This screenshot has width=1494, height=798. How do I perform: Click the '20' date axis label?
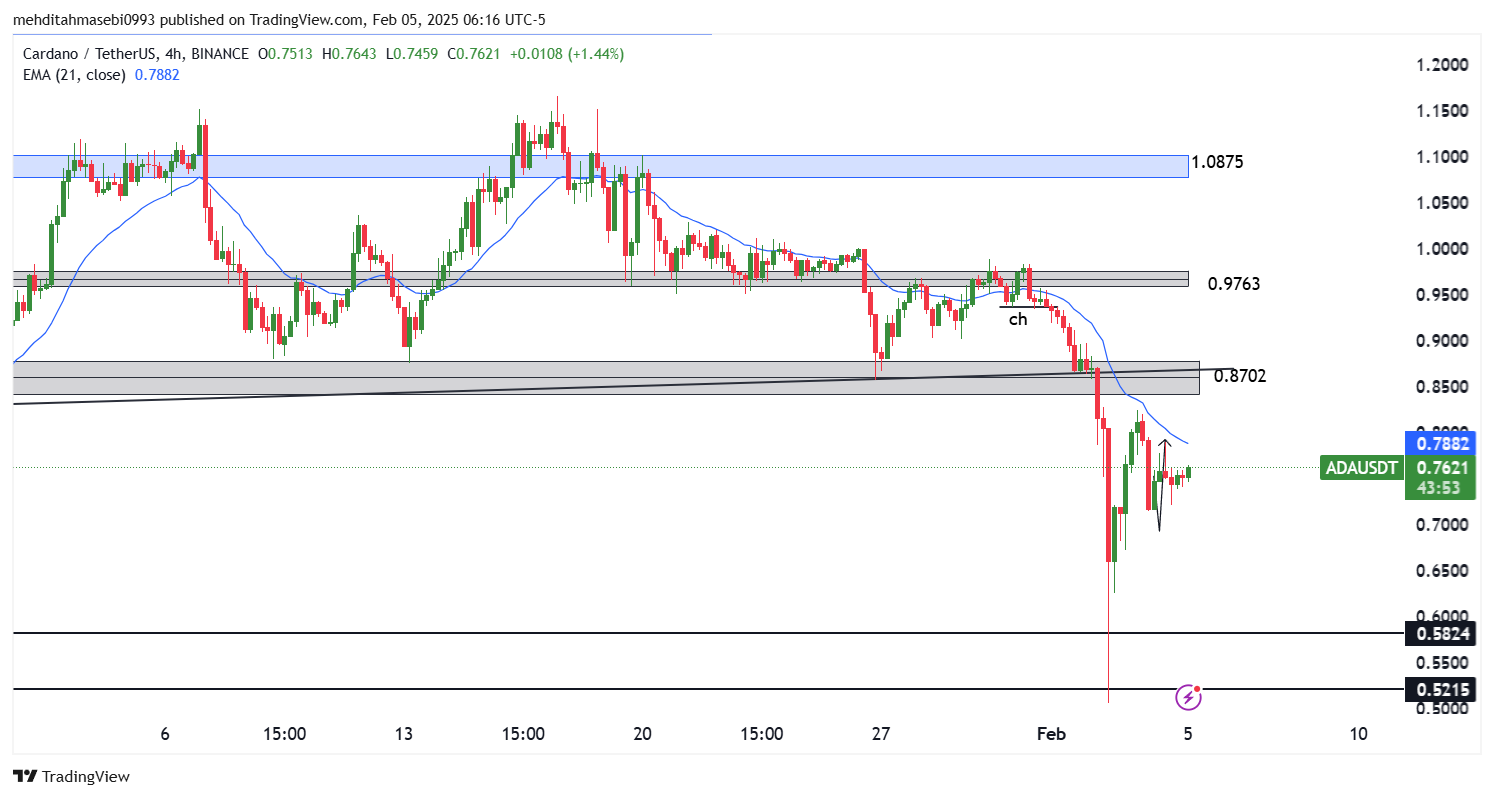pos(643,734)
